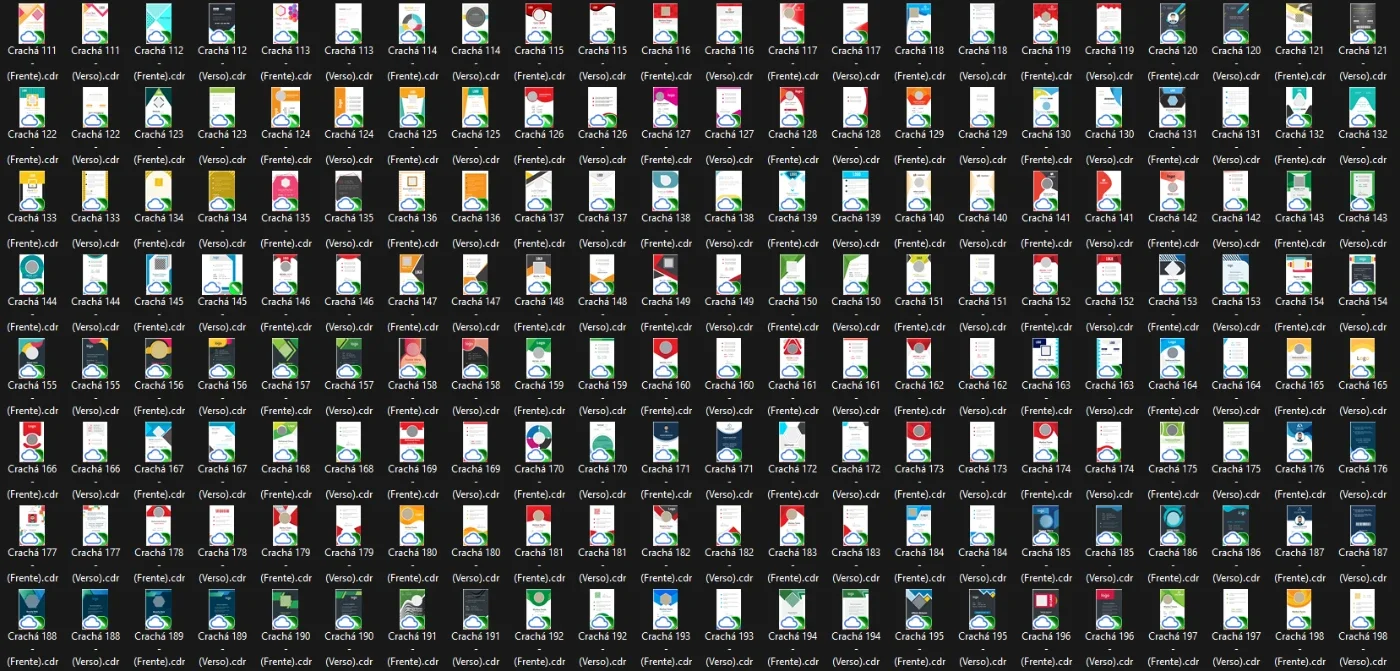Select the Crachá 177 (Frente).cdr file icon

click(32, 524)
